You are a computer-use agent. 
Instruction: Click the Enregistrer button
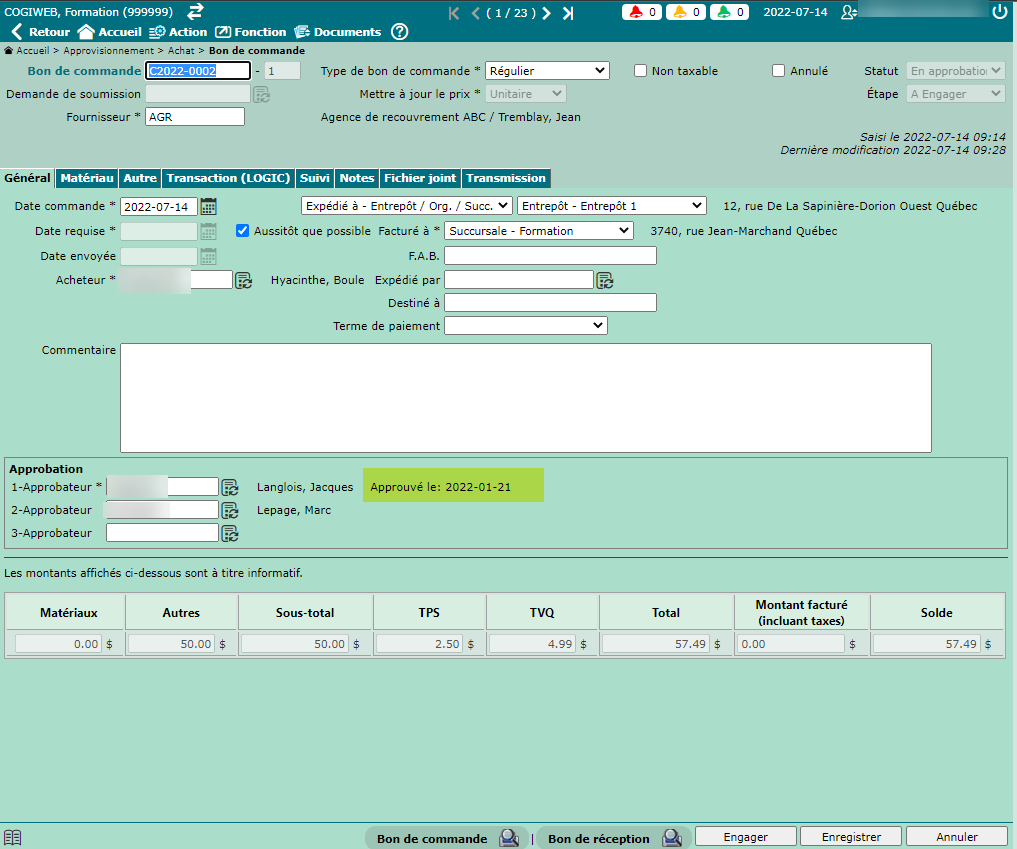[x=851, y=837]
